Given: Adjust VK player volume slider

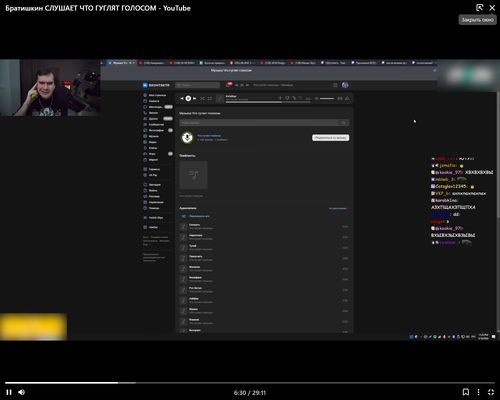Looking at the screenshot, I should 327,98.
